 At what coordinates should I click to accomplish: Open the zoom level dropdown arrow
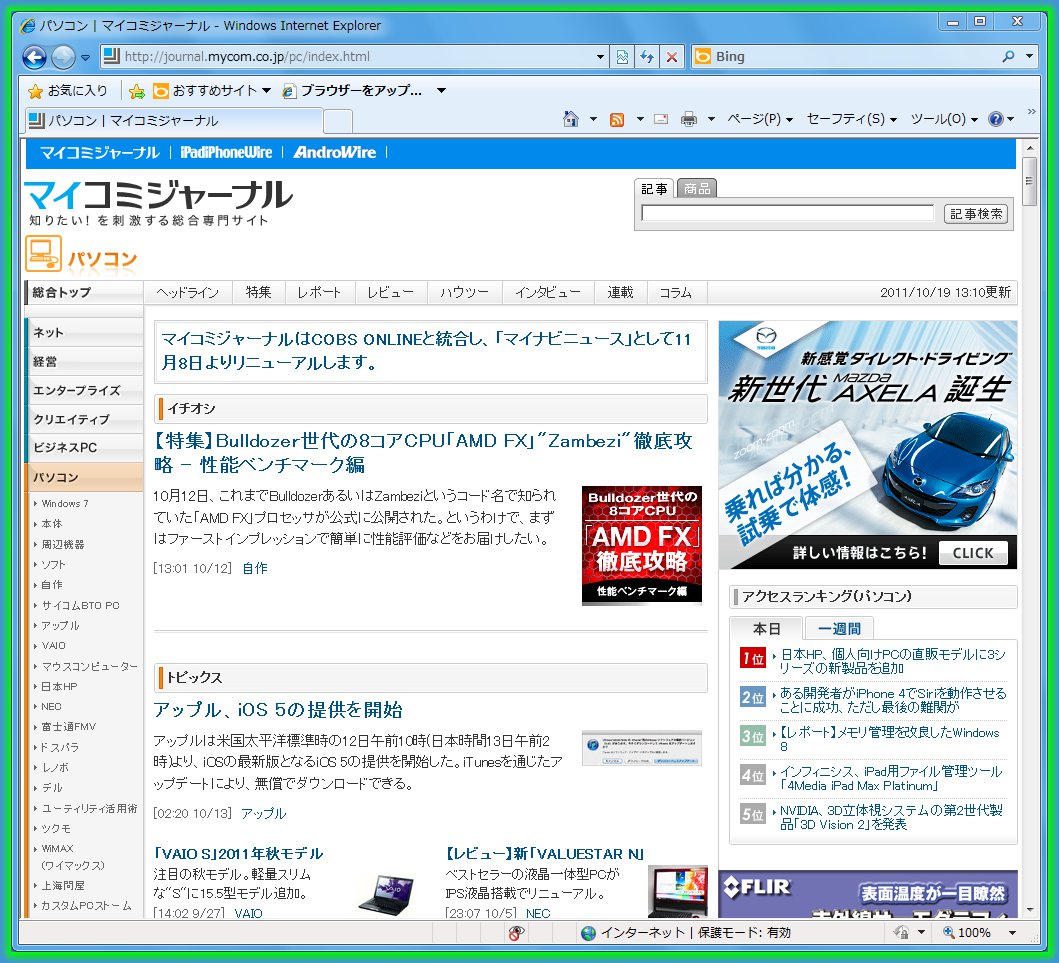pos(1012,933)
